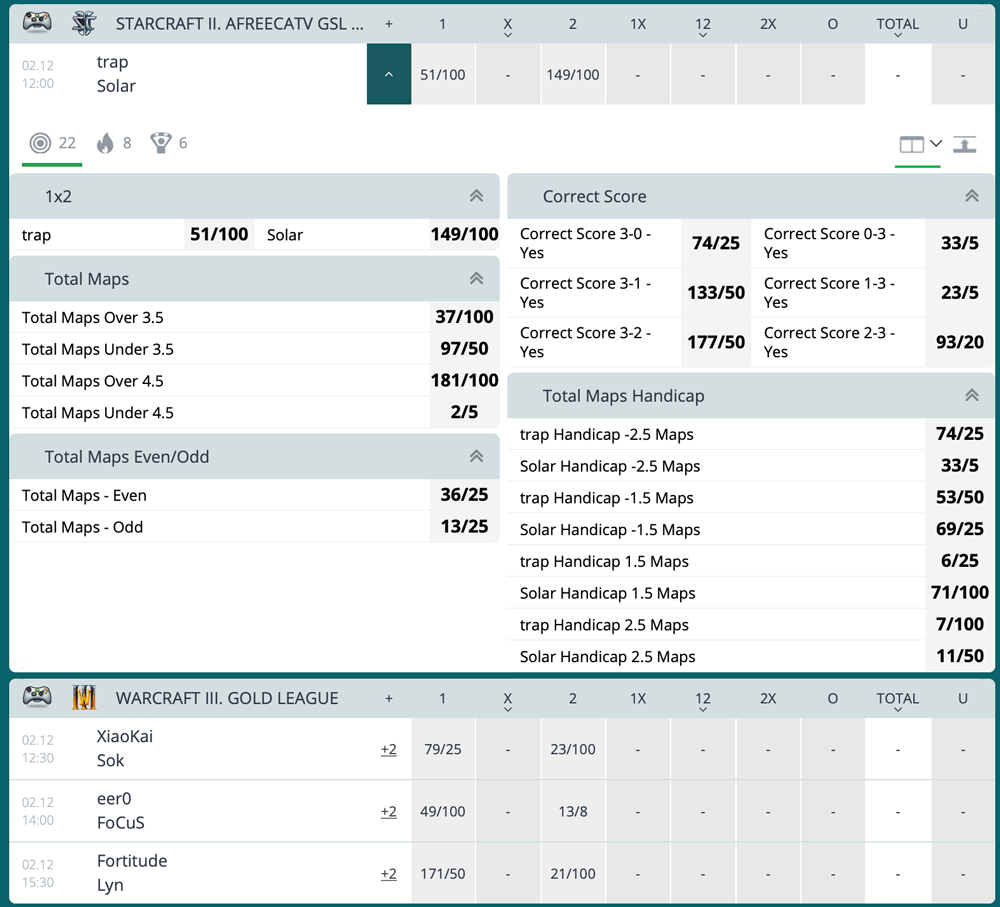1000x907 pixels.
Task: Open X column dropdown in Warcraft header
Action: pos(508,701)
